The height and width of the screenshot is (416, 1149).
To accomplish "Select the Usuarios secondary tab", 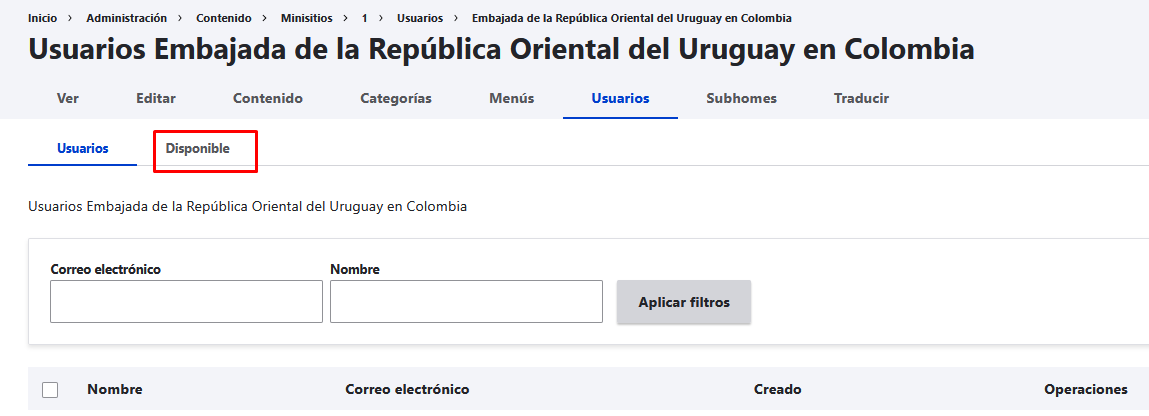I will (83, 148).
